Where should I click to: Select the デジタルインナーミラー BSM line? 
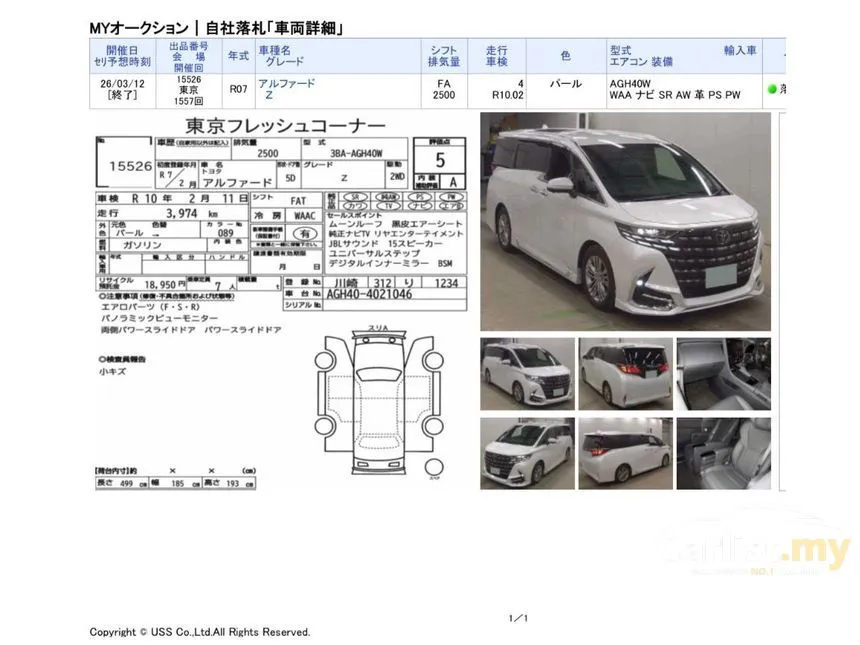pyautogui.click(x=390, y=263)
